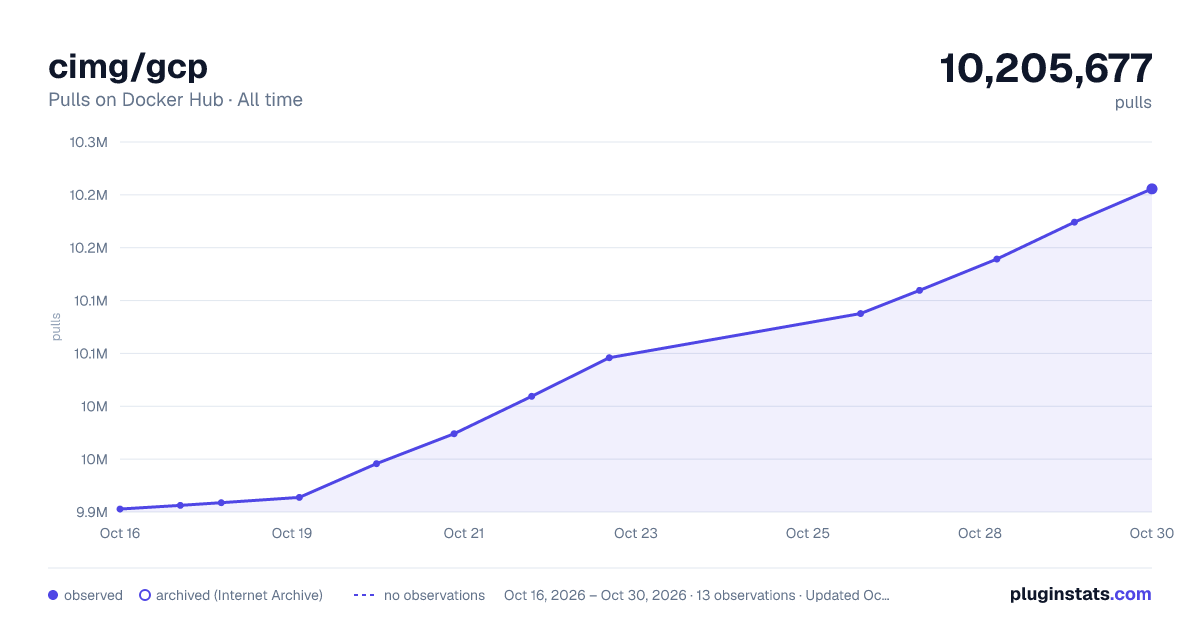Viewport: 1200px width, 630px height.
Task: Click the data point between Oct 28 and Oct 30
Action: click(x=1074, y=222)
